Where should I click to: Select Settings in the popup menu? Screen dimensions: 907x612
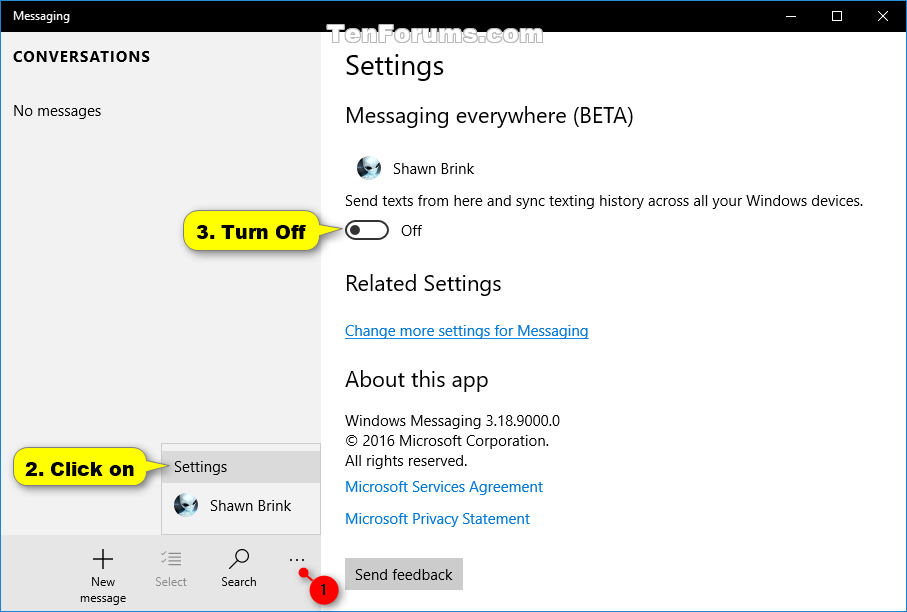[241, 467]
